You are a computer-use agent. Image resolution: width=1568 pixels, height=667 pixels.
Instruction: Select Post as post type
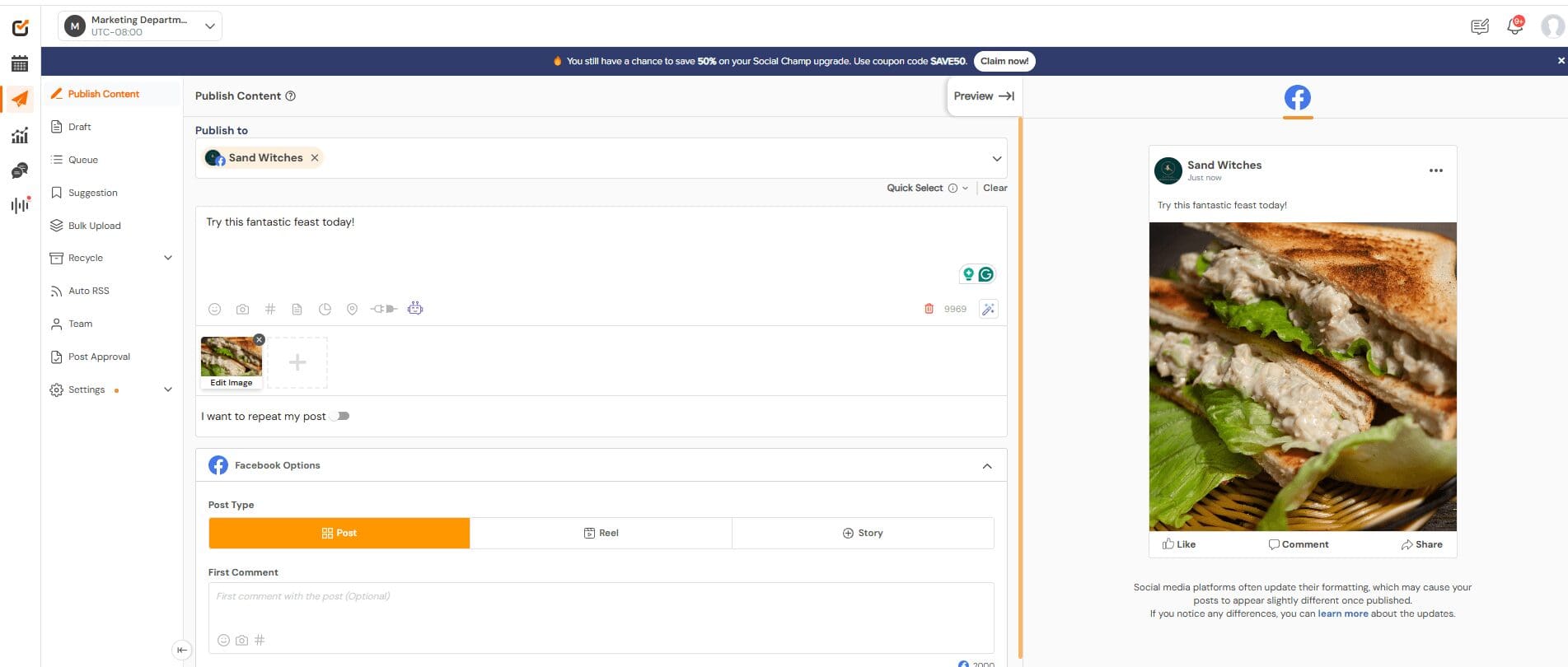[x=339, y=533]
